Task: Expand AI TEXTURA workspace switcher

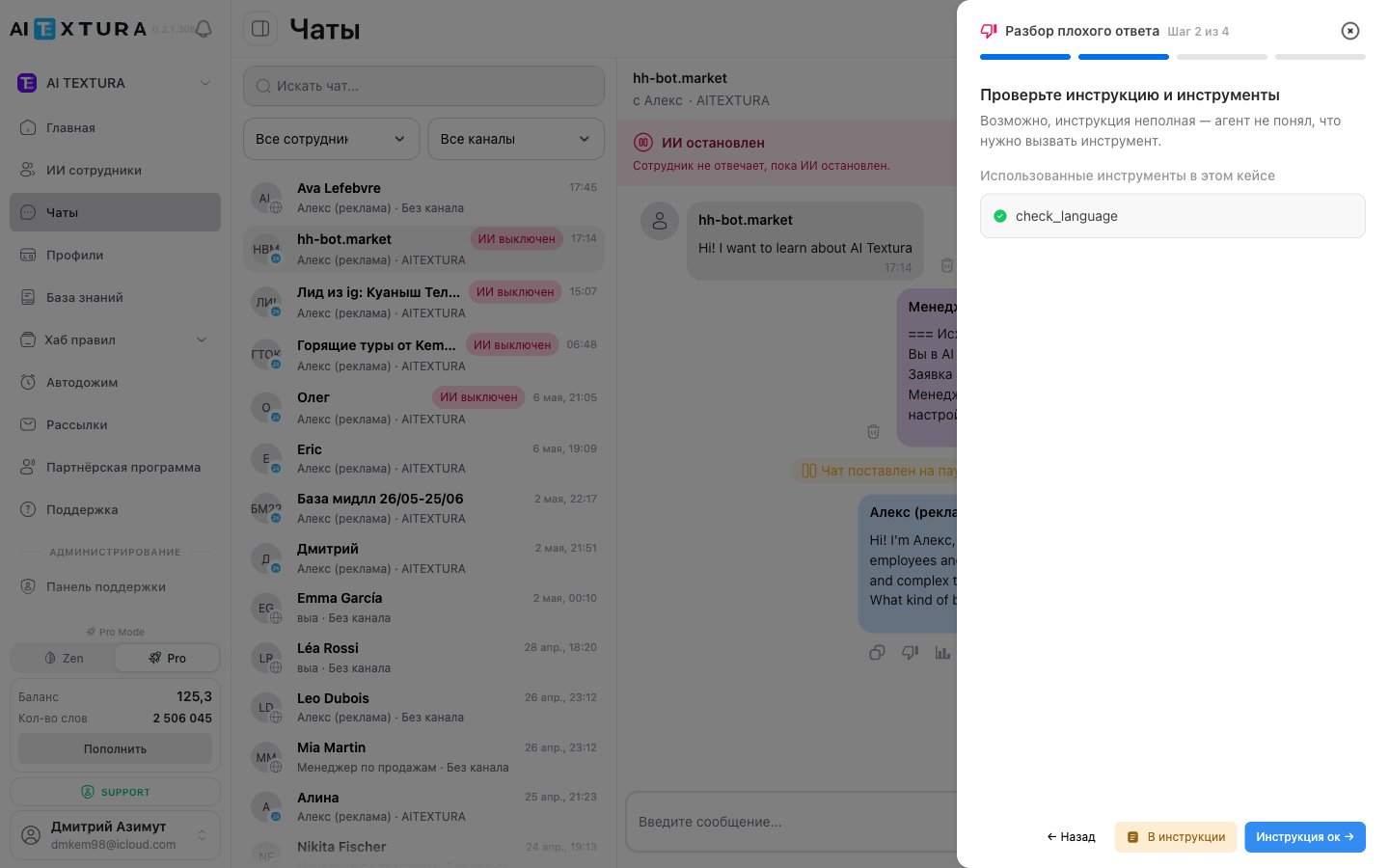Action: point(115,83)
